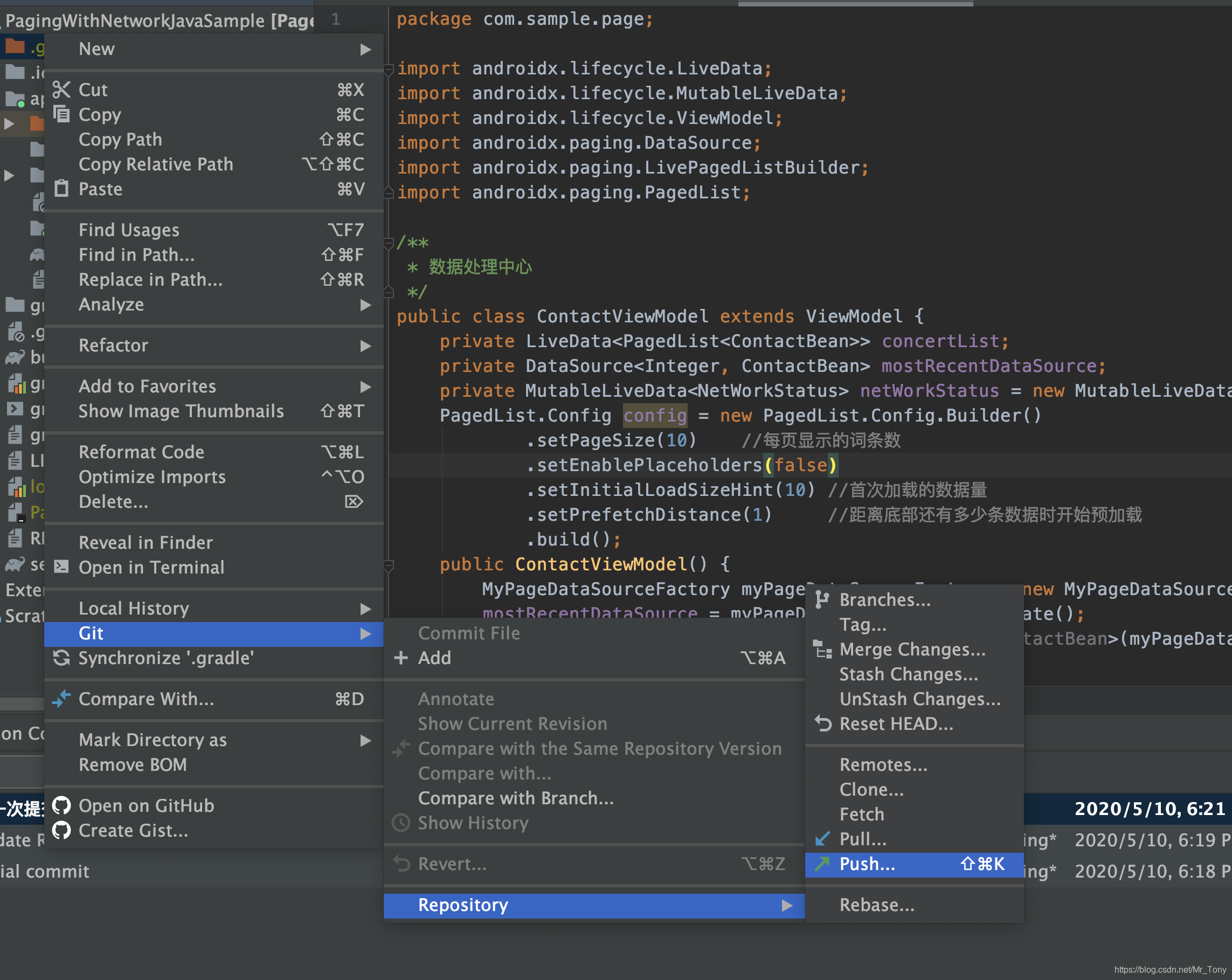Open Find in Path... dialog
The height and width of the screenshot is (980, 1232).
[214, 254]
